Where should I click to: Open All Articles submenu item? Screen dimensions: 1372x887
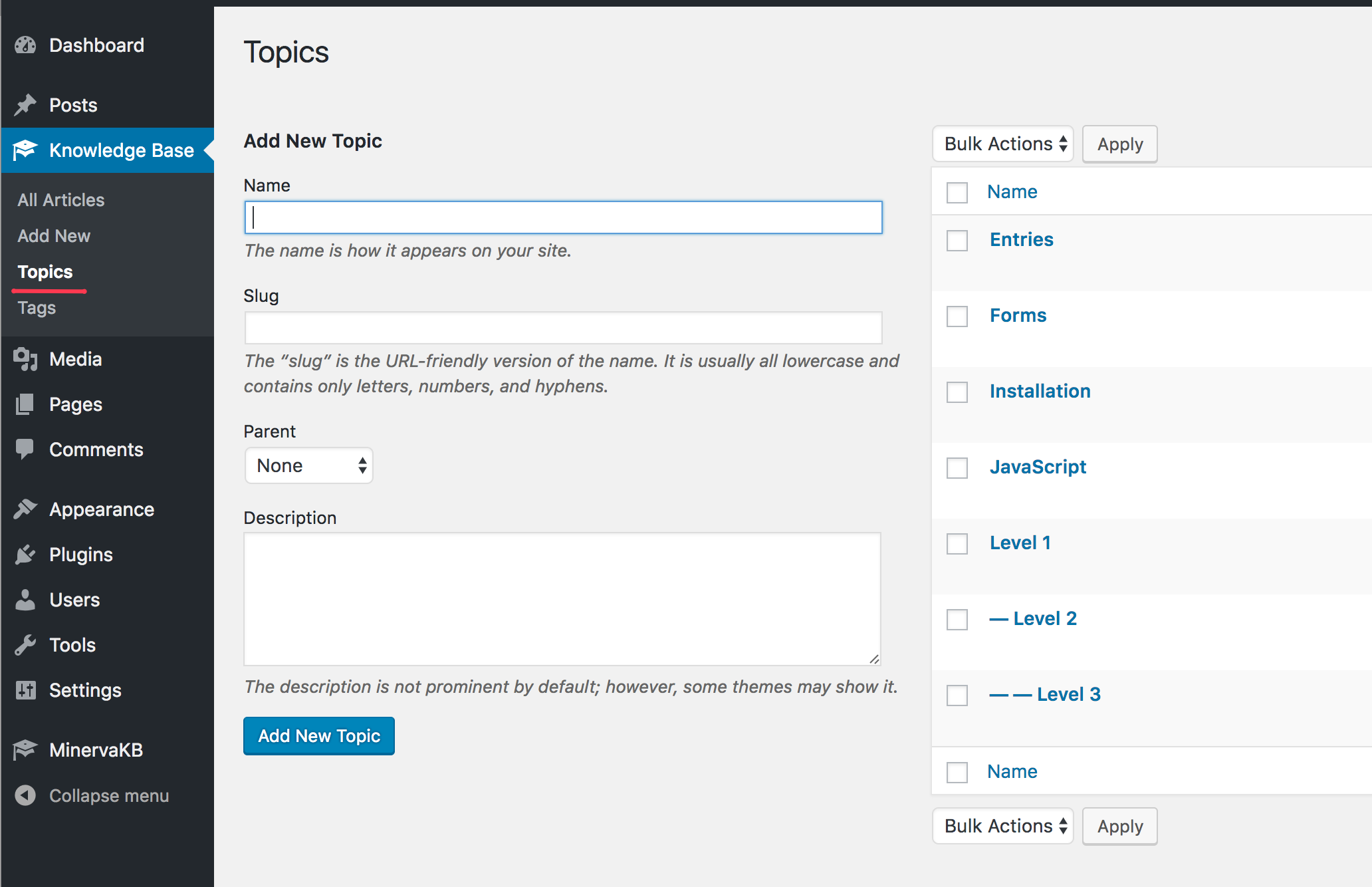[x=61, y=200]
